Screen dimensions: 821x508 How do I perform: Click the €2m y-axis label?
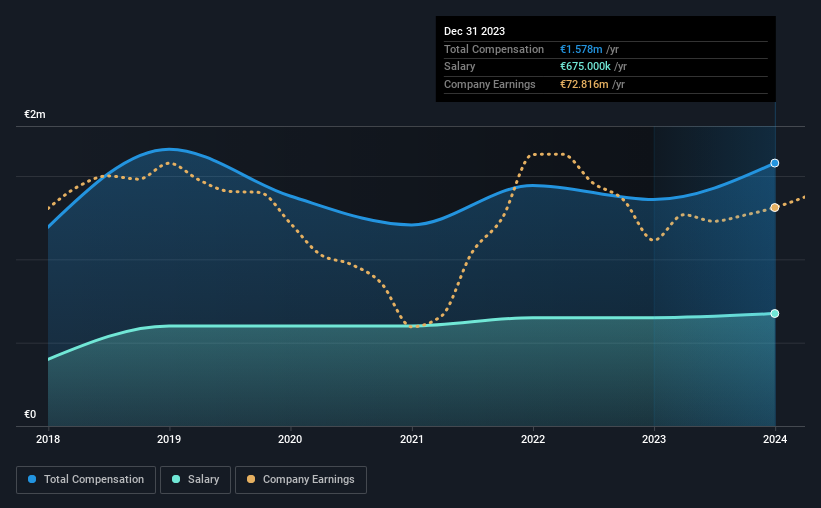click(x=35, y=114)
